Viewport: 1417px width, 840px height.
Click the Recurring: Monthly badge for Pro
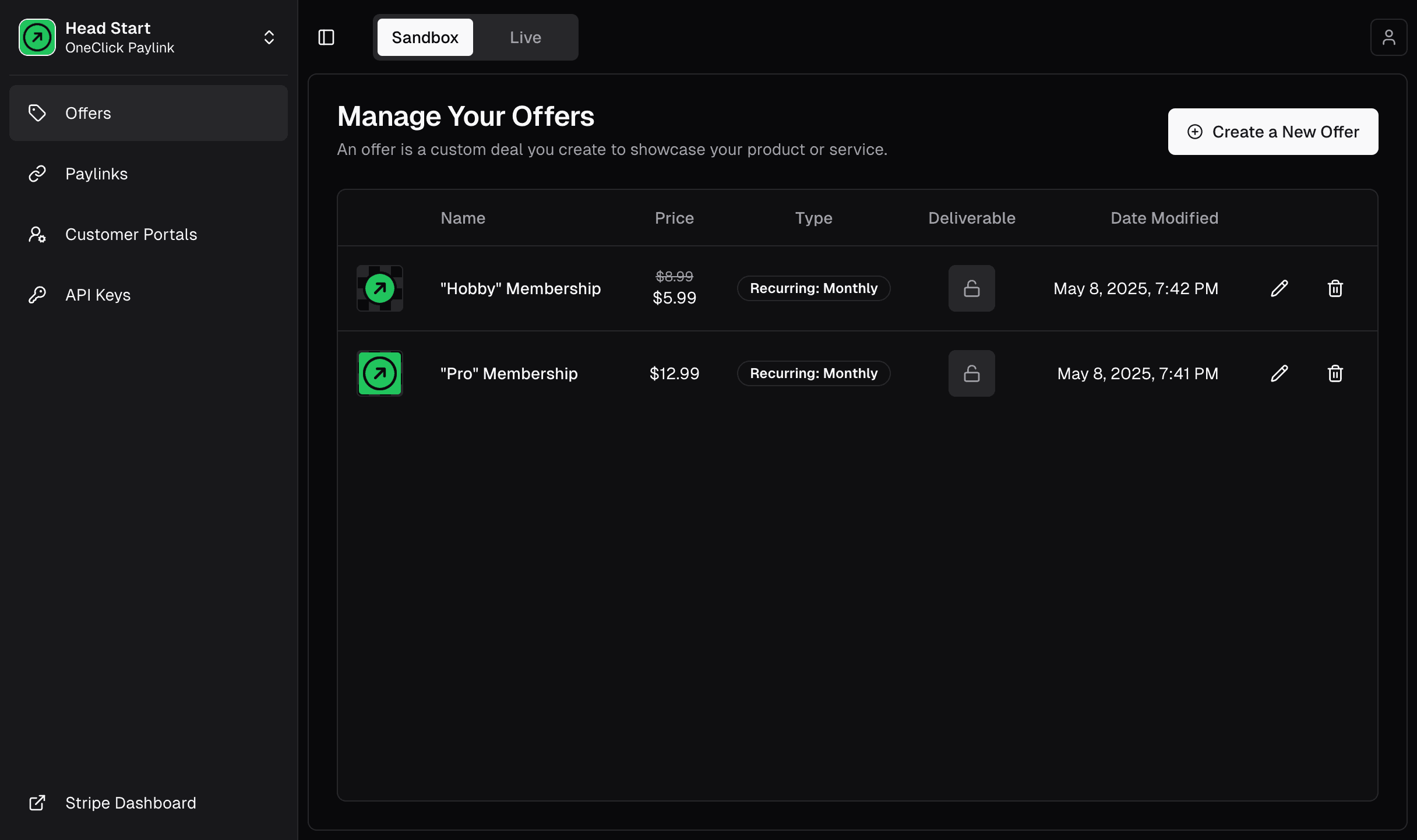(814, 373)
